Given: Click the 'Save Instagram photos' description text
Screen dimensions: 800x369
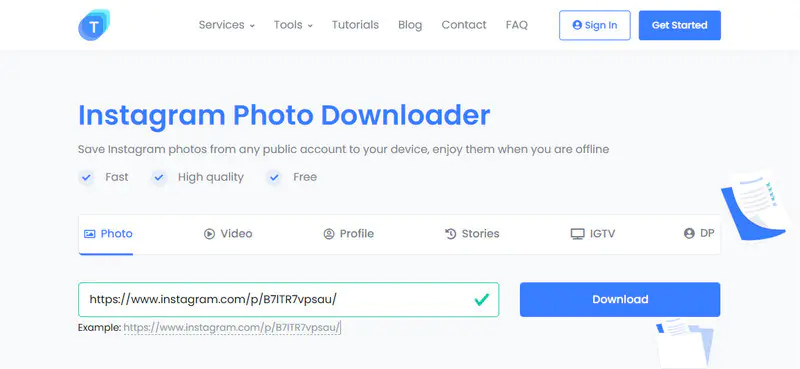Looking at the screenshot, I should 343,150.
